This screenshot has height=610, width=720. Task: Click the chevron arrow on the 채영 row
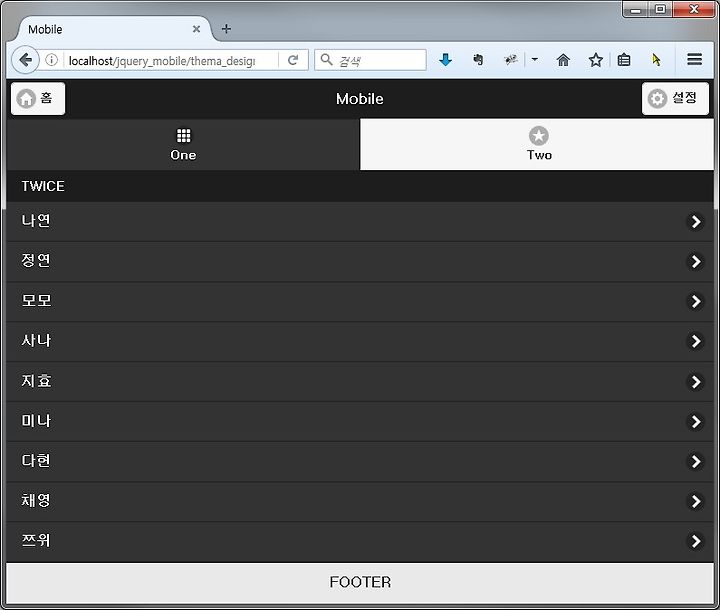pyautogui.click(x=696, y=501)
